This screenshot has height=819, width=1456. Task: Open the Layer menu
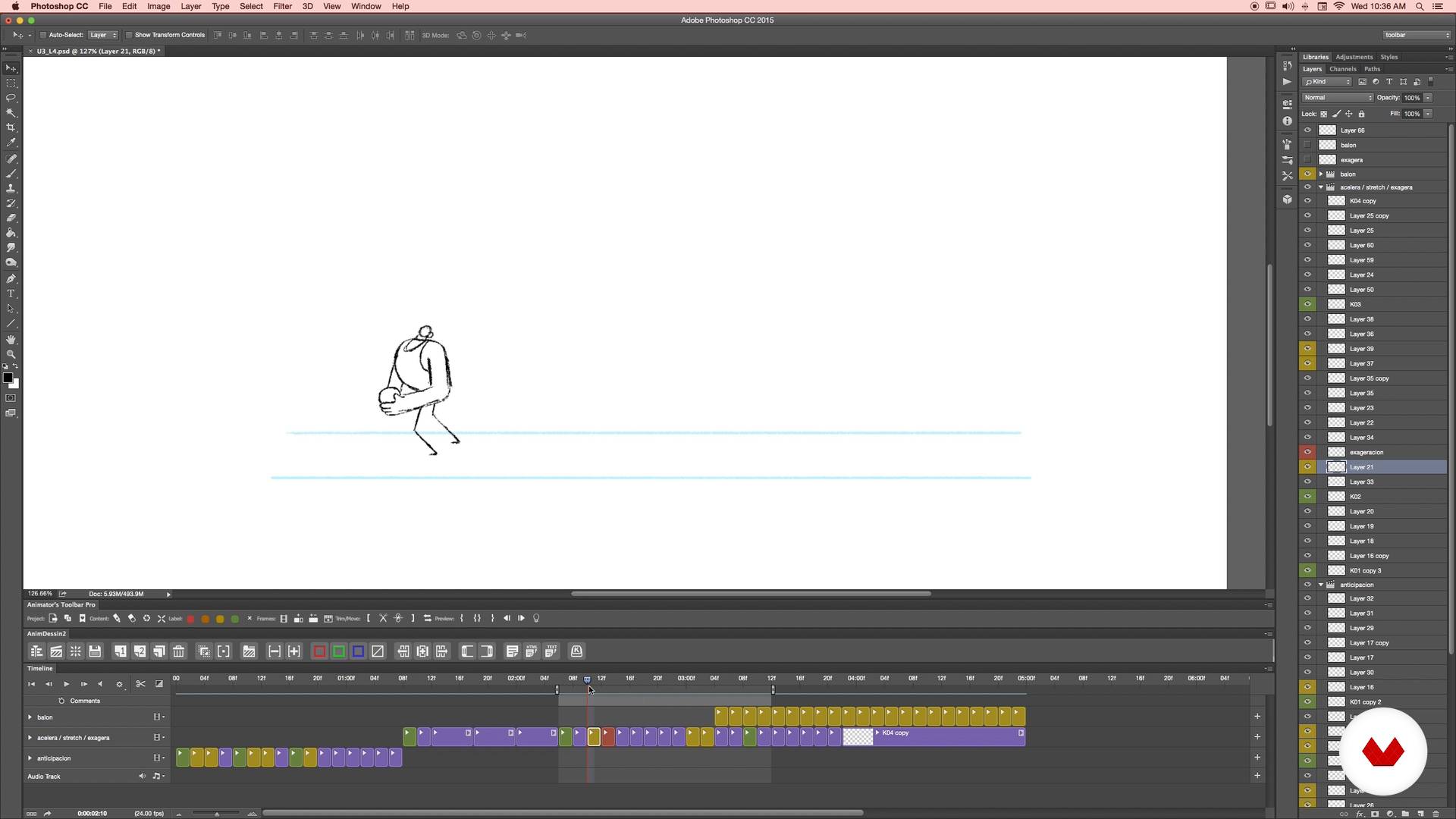pos(191,6)
